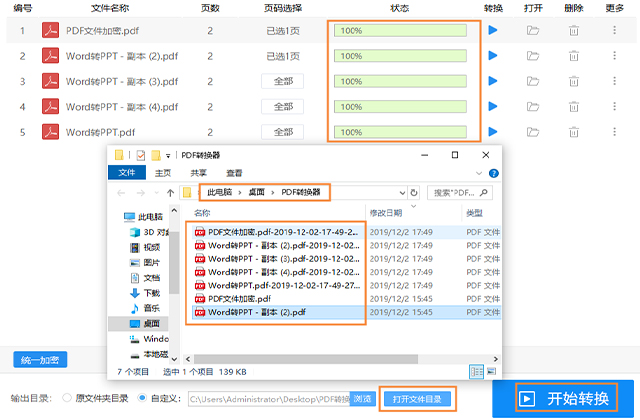Sort files by 名称 column header
640x420 pixels.
[x=202, y=213]
